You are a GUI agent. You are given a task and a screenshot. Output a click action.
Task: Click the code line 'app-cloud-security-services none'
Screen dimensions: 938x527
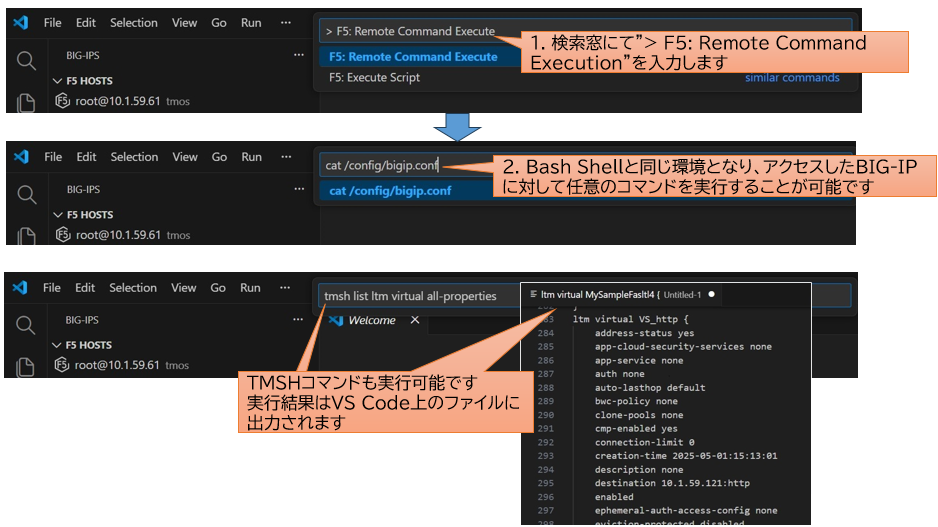pyautogui.click(x=683, y=347)
